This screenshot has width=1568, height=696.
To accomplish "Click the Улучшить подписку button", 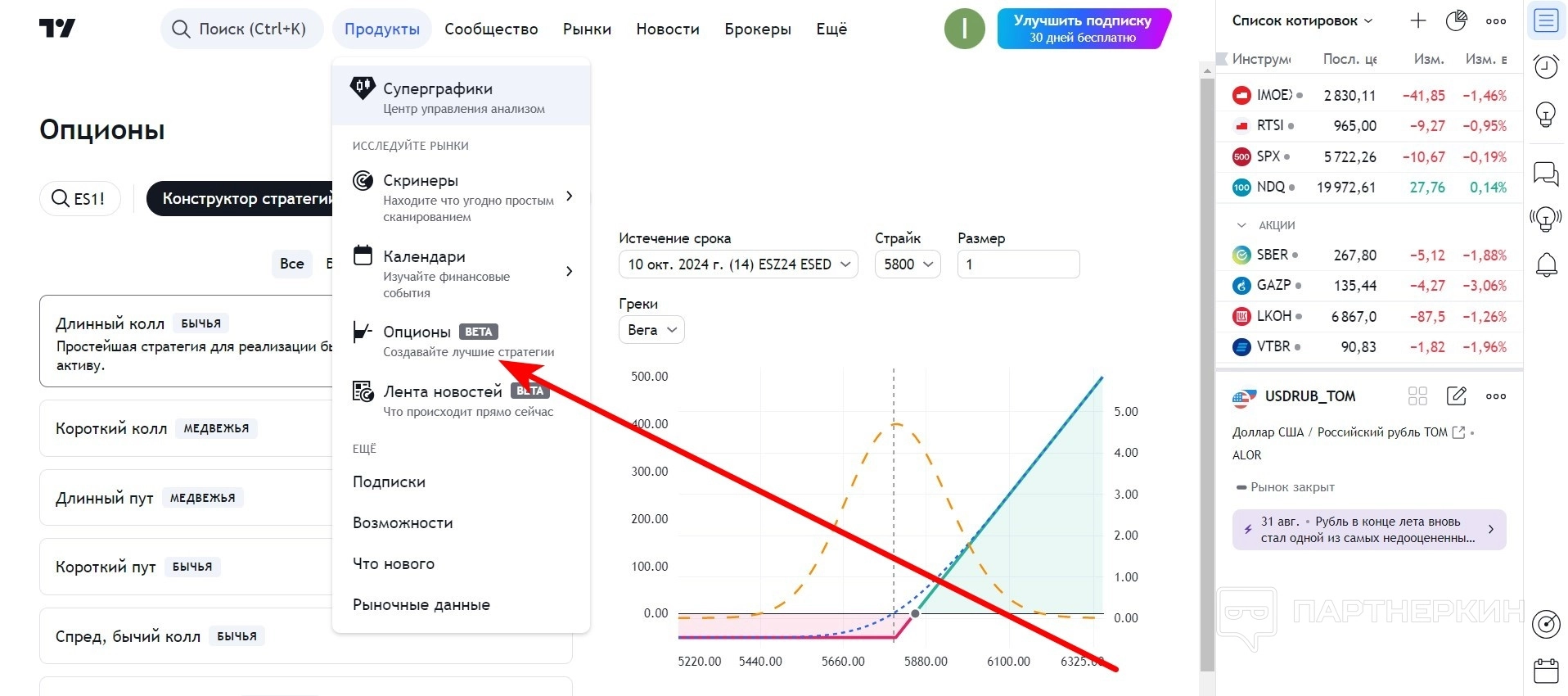I will click(1082, 29).
